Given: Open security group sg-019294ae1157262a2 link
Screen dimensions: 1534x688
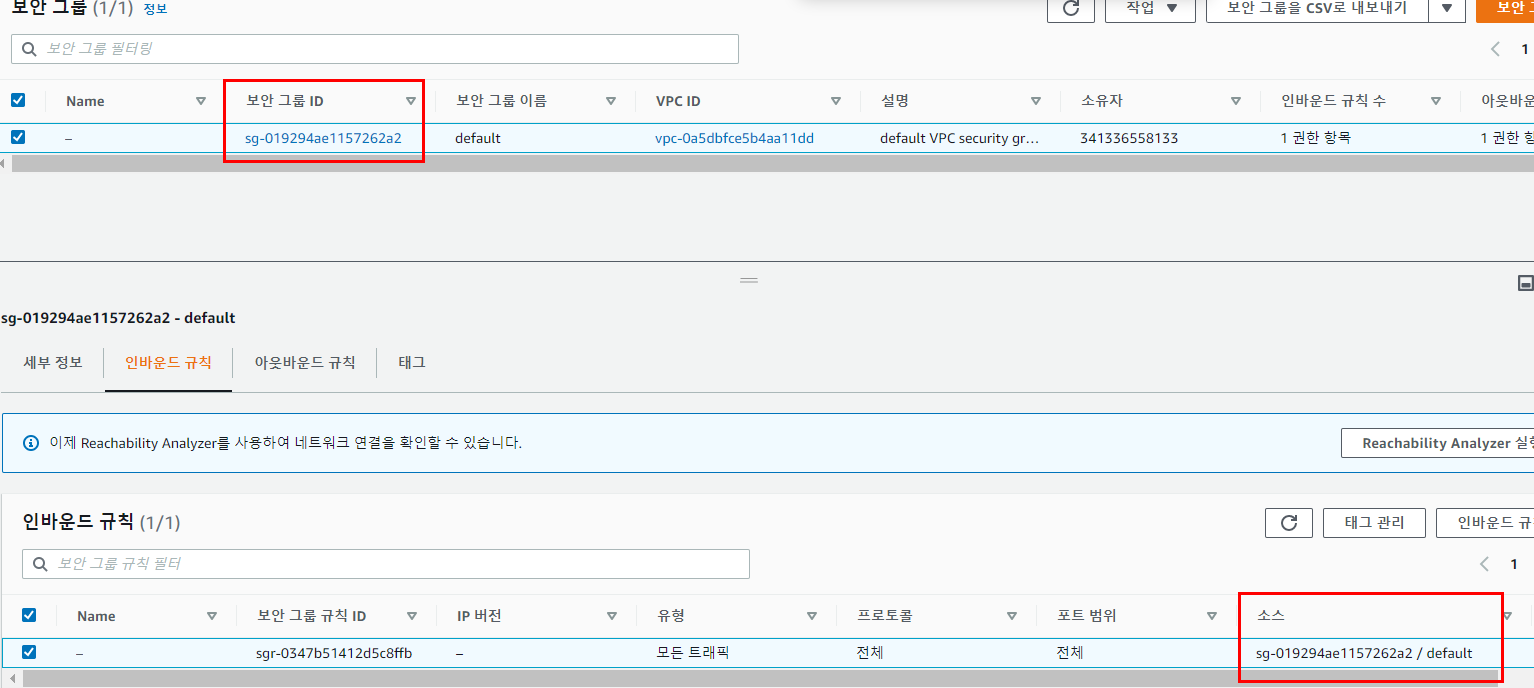Looking at the screenshot, I should coord(323,138).
